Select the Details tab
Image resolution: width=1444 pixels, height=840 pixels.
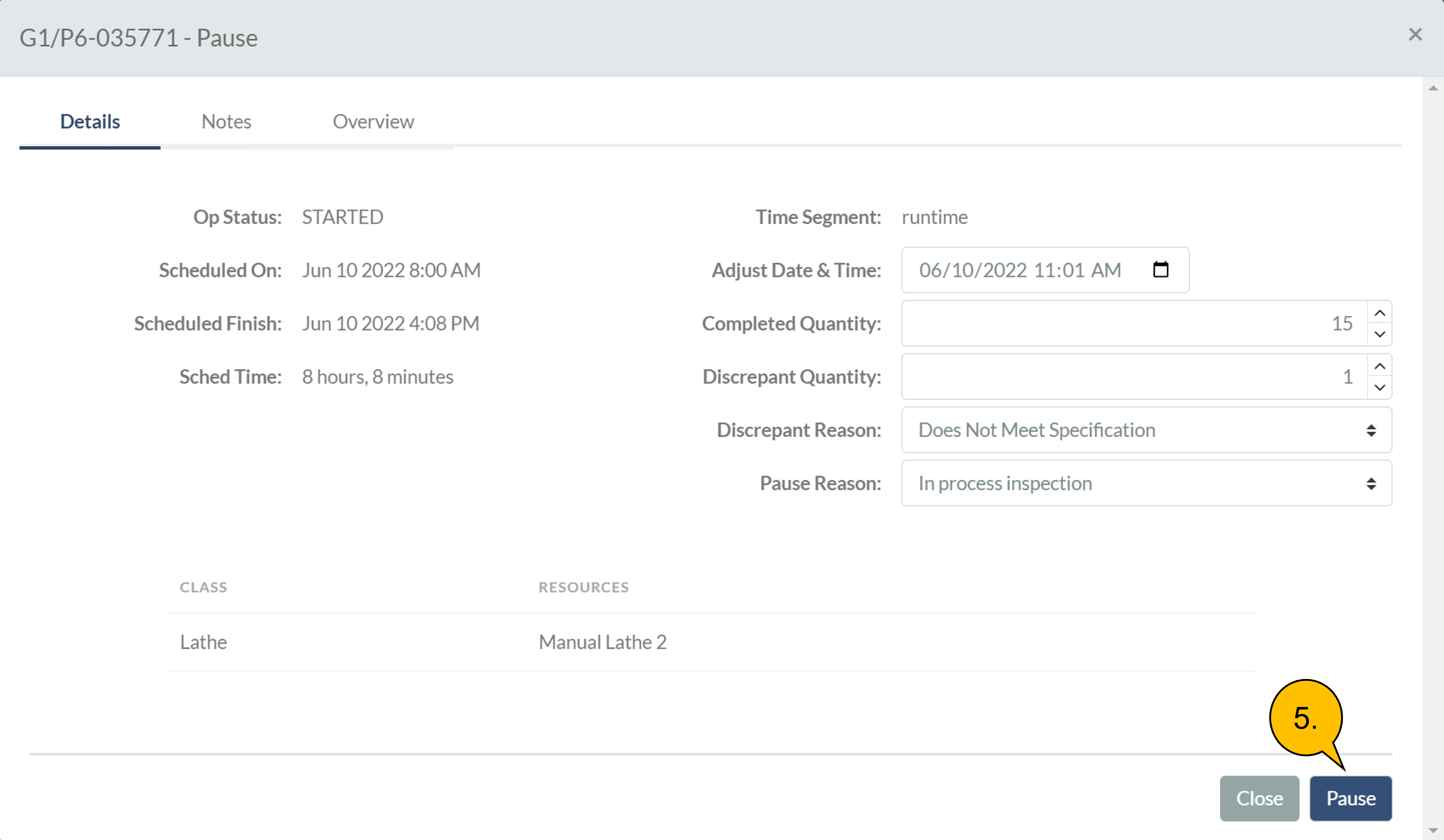tap(90, 121)
